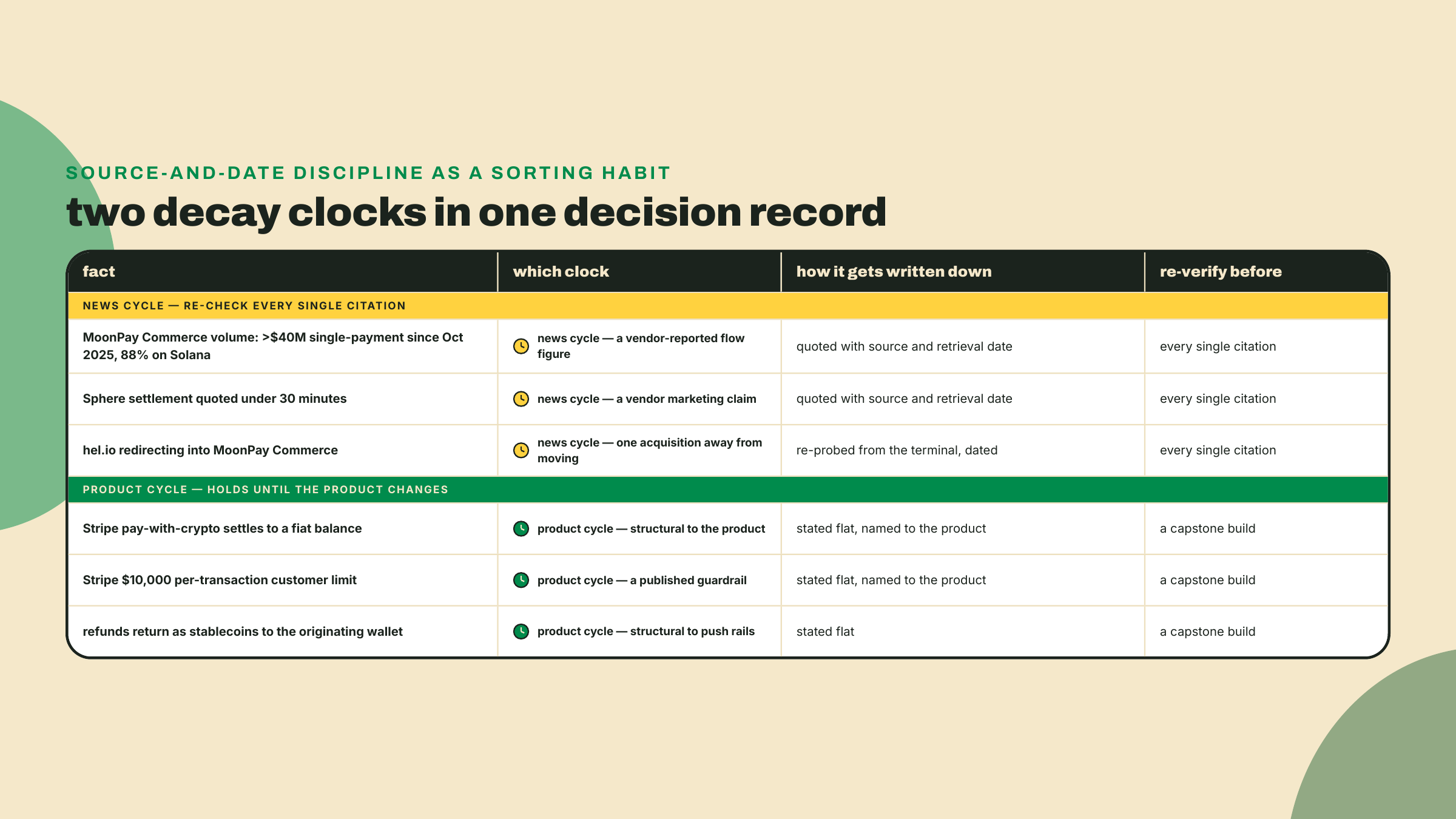Click 'a capstone build' in fiat balance row
The height and width of the screenshot is (819, 1456).
1208,528
